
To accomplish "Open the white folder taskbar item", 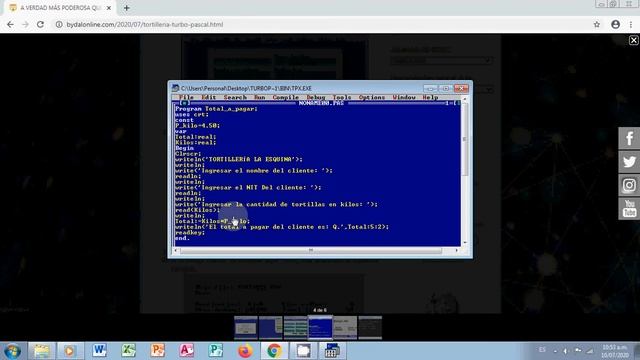I will [x=303, y=351].
